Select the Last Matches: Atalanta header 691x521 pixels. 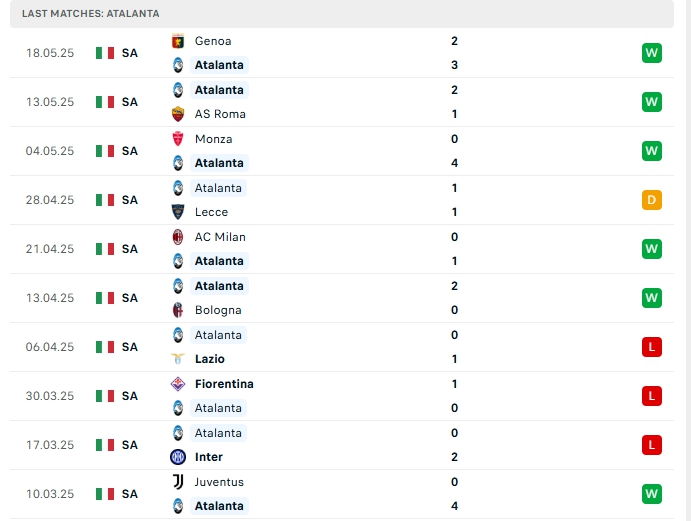tap(342, 14)
